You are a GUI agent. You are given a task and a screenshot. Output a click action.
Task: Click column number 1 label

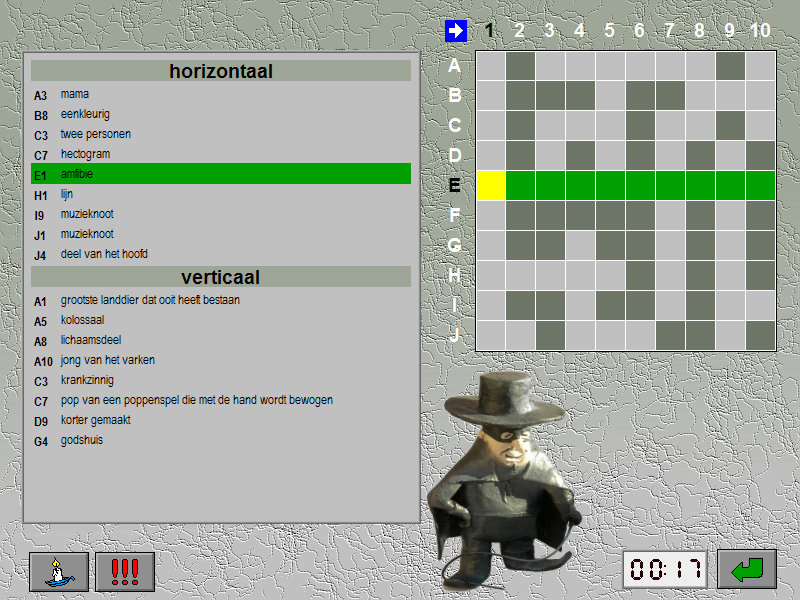coord(490,31)
